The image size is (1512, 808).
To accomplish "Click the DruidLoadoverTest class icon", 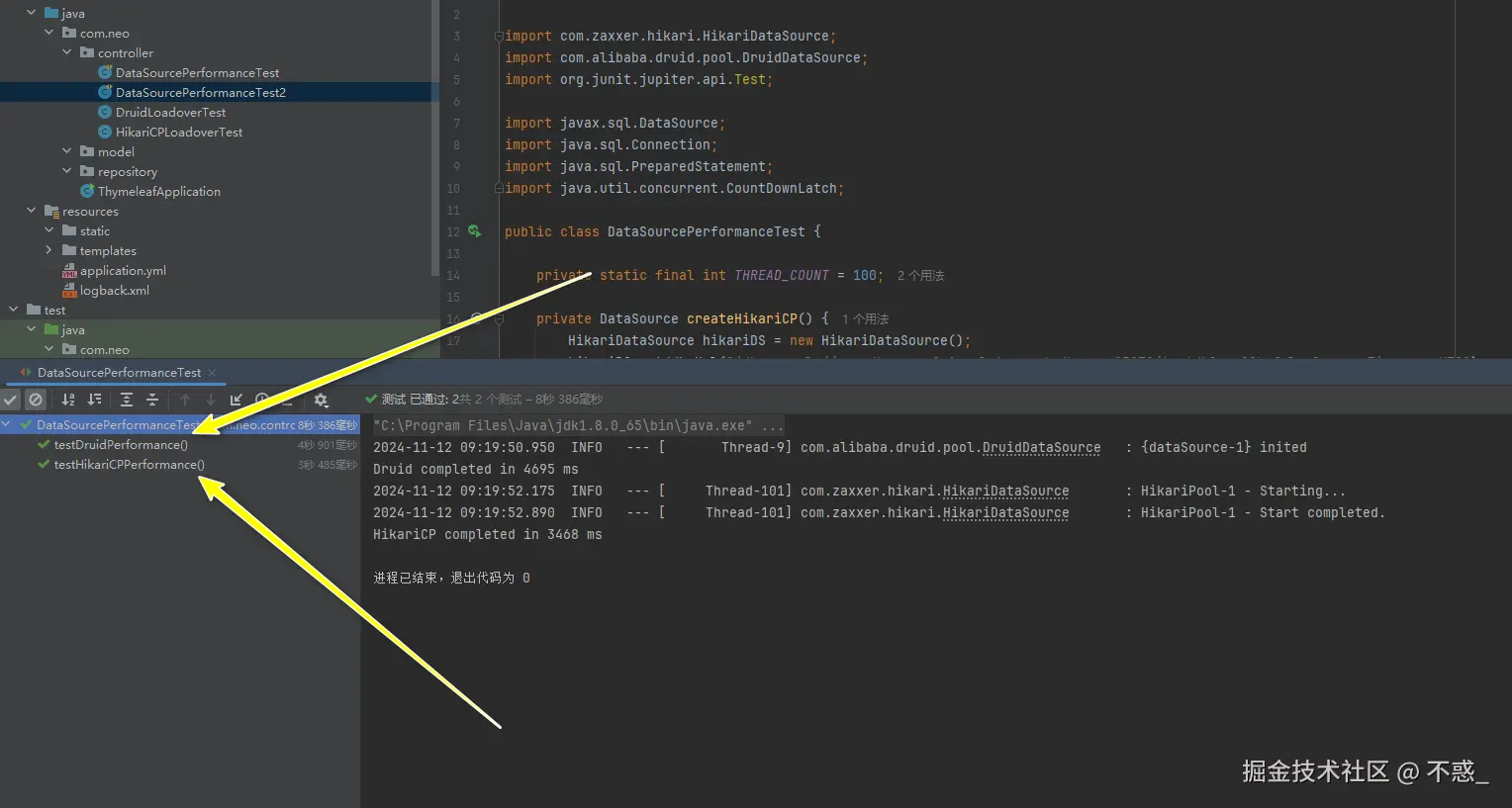I will 105,112.
